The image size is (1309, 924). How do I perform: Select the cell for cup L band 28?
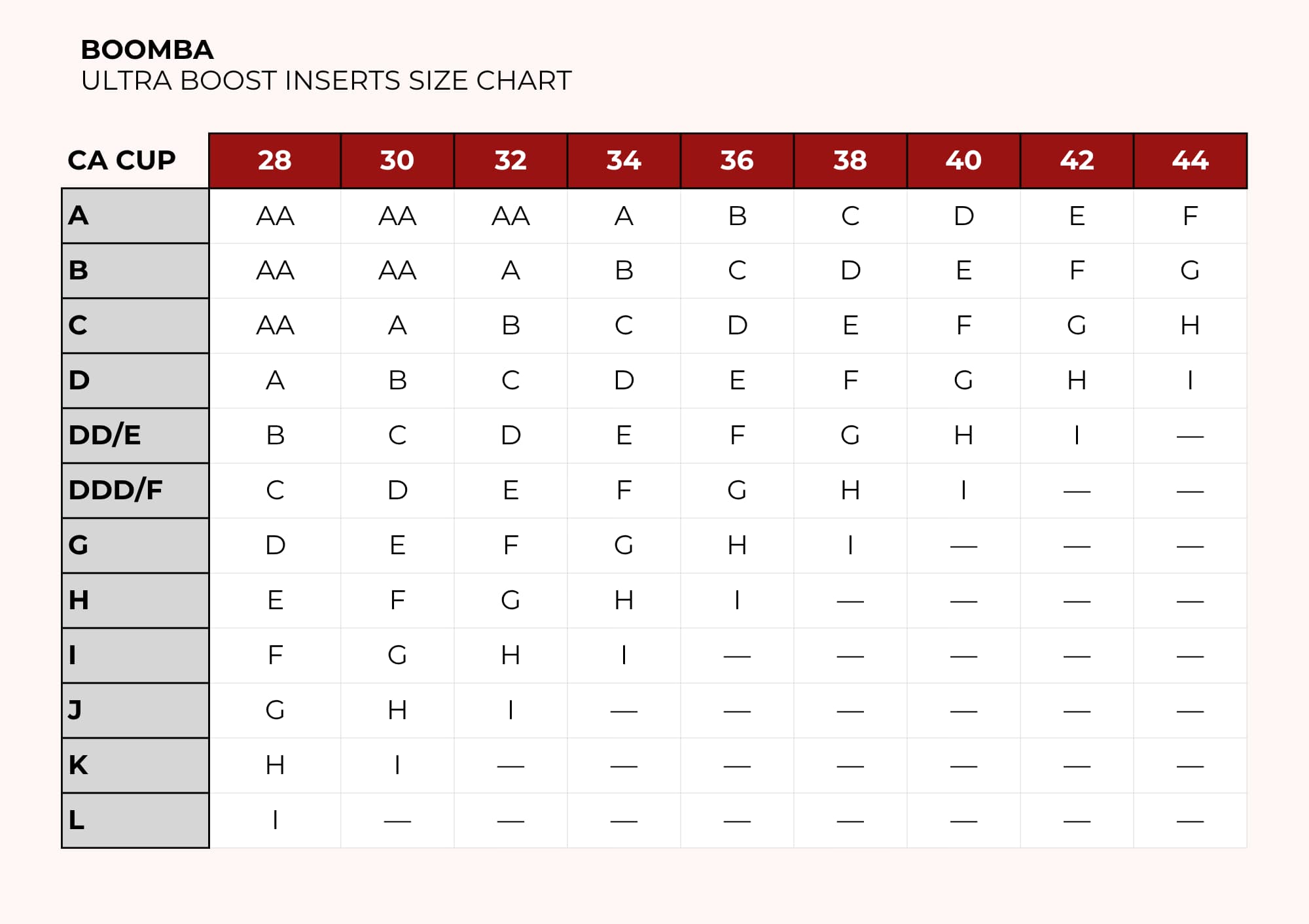point(275,820)
